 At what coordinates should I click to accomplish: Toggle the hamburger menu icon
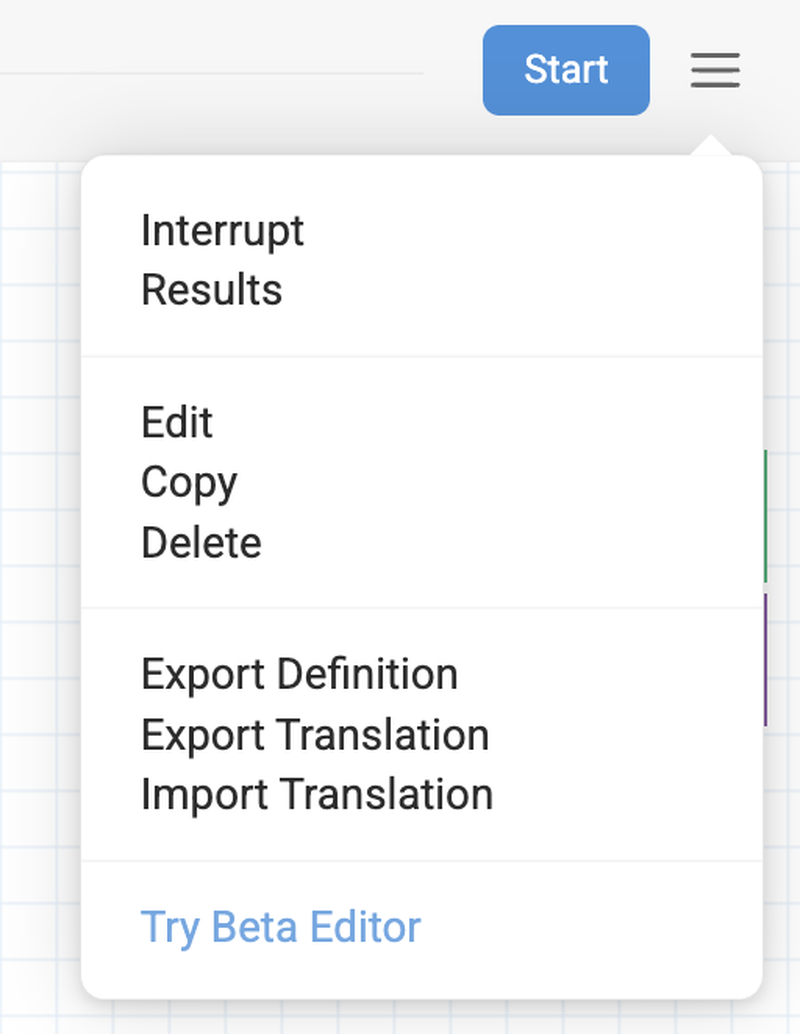[715, 70]
